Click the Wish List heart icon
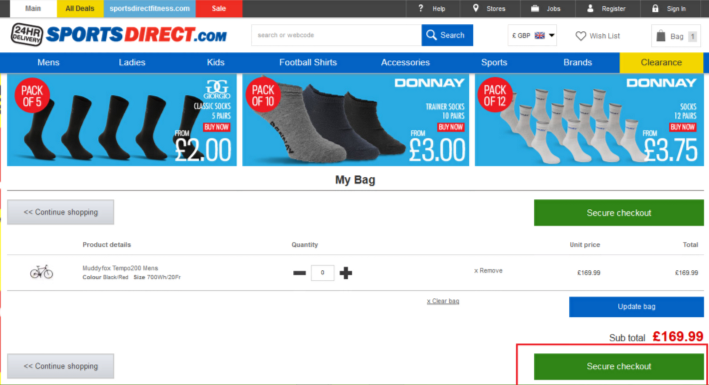 pos(581,36)
